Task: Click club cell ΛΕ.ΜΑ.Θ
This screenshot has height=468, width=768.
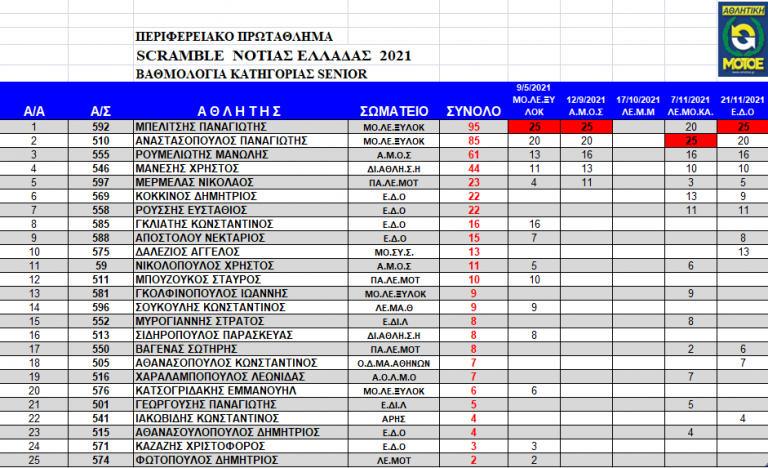Action: [394, 308]
